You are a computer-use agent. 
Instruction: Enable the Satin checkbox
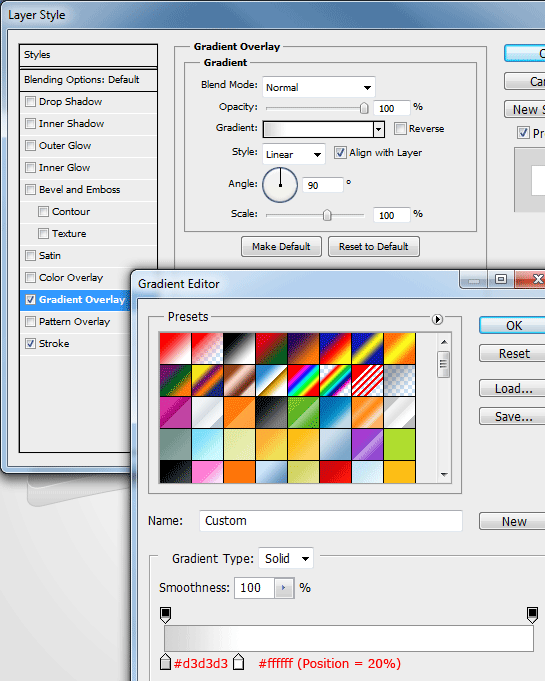(30, 256)
